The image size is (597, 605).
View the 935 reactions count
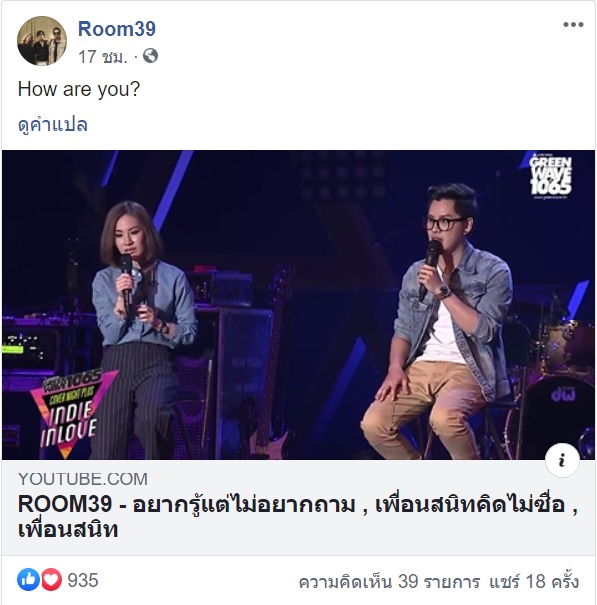coord(83,580)
